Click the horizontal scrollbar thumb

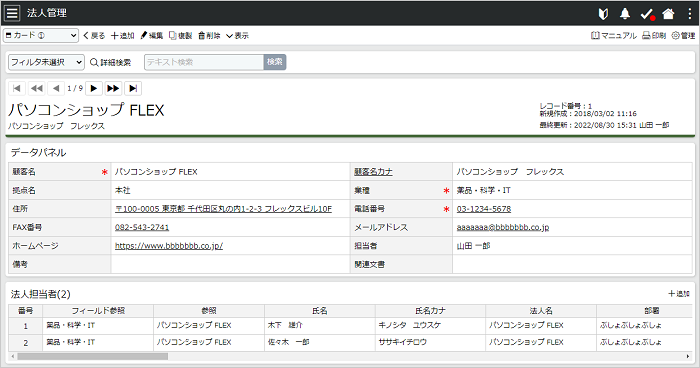coord(92,356)
